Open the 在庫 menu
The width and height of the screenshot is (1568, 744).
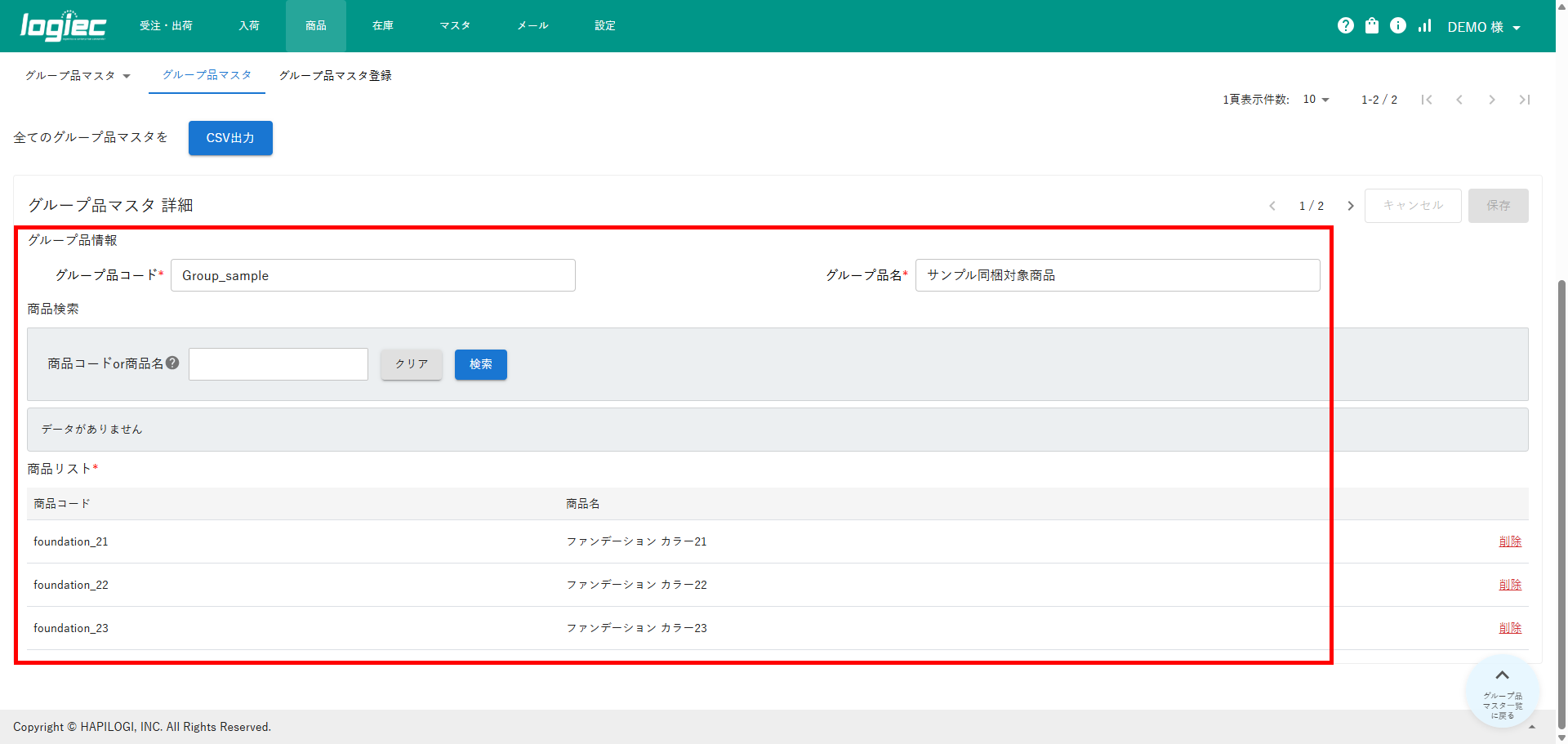(x=383, y=26)
